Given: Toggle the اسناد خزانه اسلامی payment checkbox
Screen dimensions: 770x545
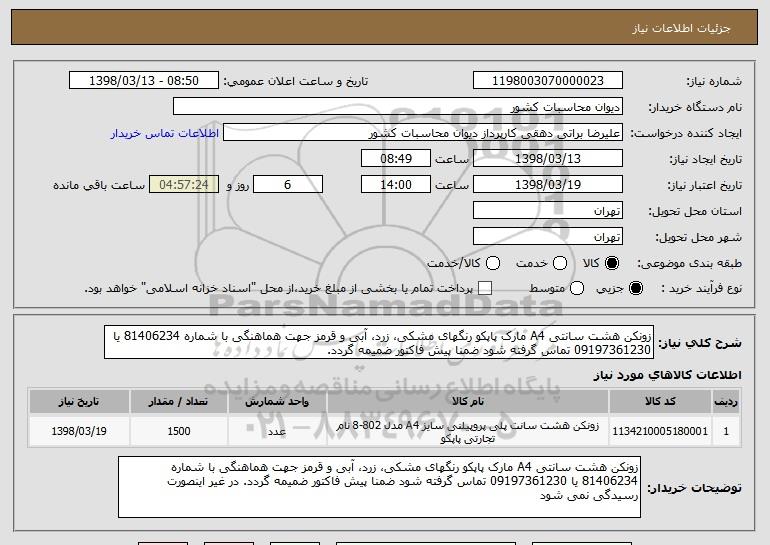Looking at the screenshot, I should (x=485, y=289).
